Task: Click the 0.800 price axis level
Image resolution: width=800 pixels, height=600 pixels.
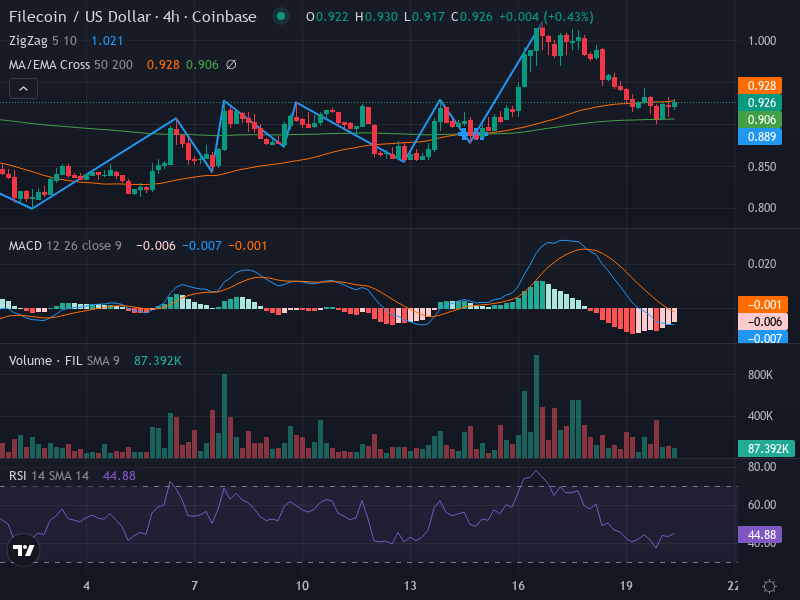Action: [x=762, y=208]
